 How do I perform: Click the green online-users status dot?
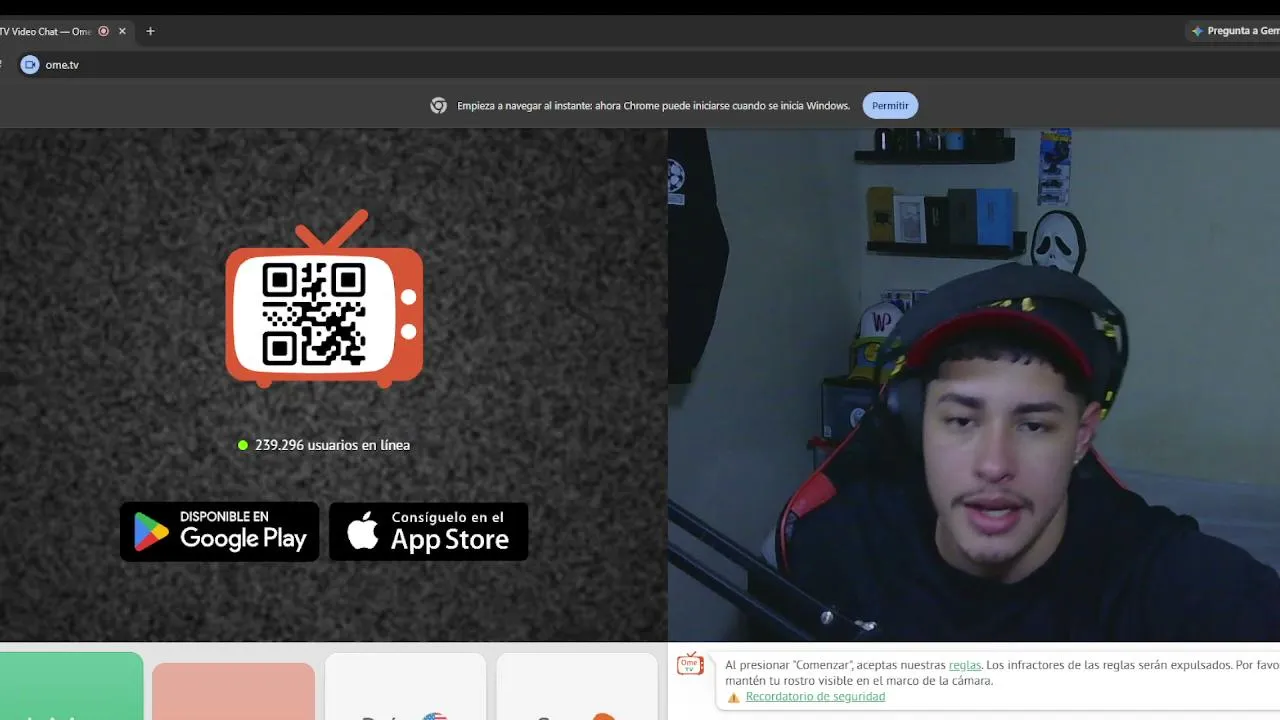click(243, 445)
